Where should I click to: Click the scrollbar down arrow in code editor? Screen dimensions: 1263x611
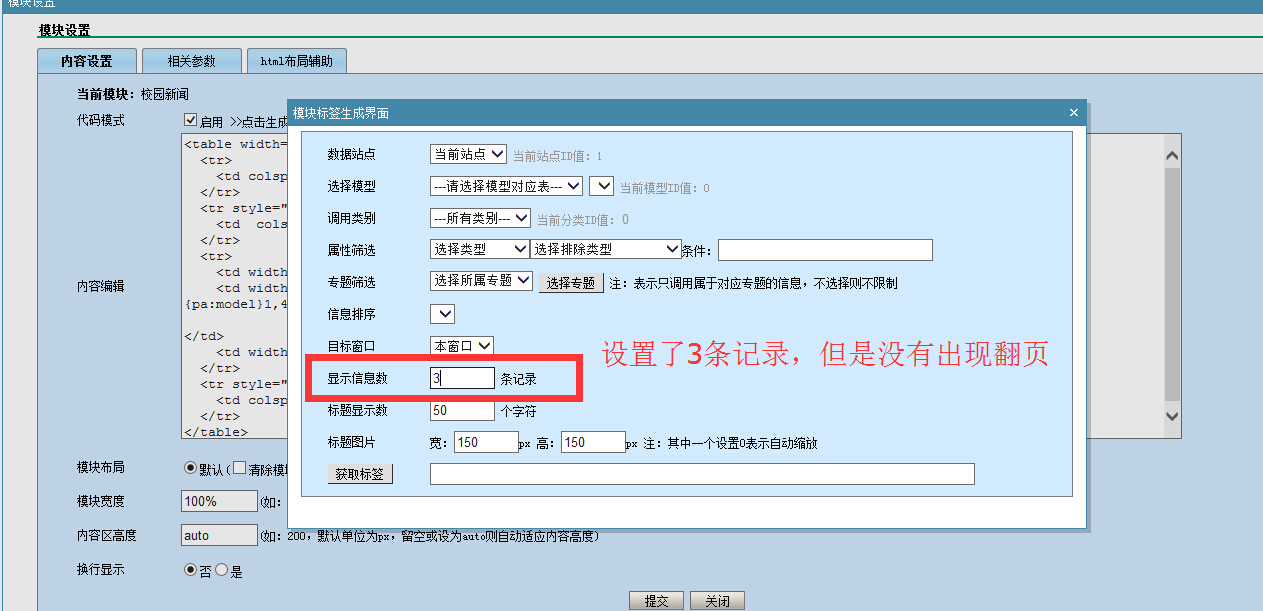point(1172,415)
